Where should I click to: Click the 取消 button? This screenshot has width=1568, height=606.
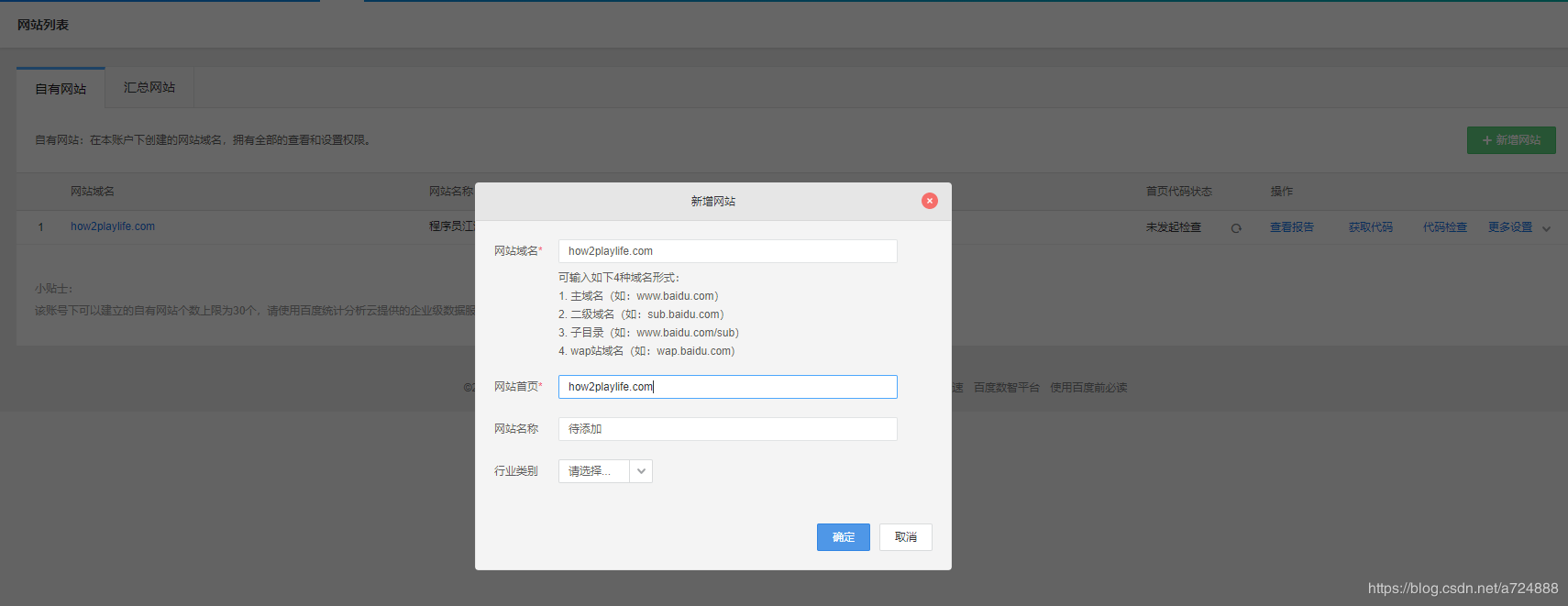[x=906, y=537]
